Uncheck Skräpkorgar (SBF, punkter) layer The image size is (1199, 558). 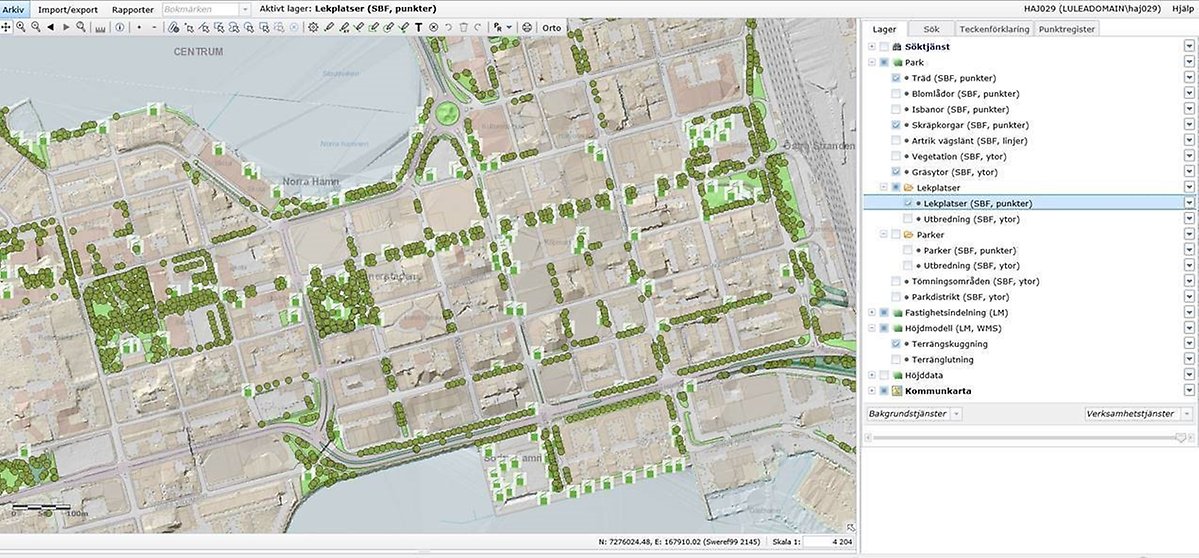895,125
